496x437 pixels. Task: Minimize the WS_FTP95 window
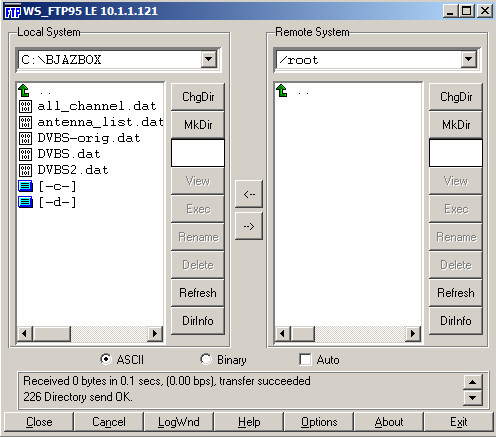point(450,11)
